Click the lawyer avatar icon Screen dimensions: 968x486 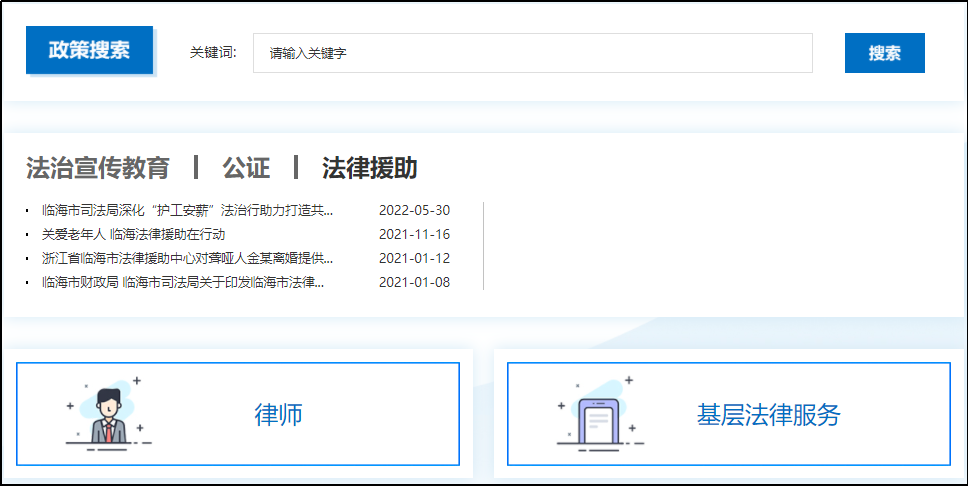[109, 414]
